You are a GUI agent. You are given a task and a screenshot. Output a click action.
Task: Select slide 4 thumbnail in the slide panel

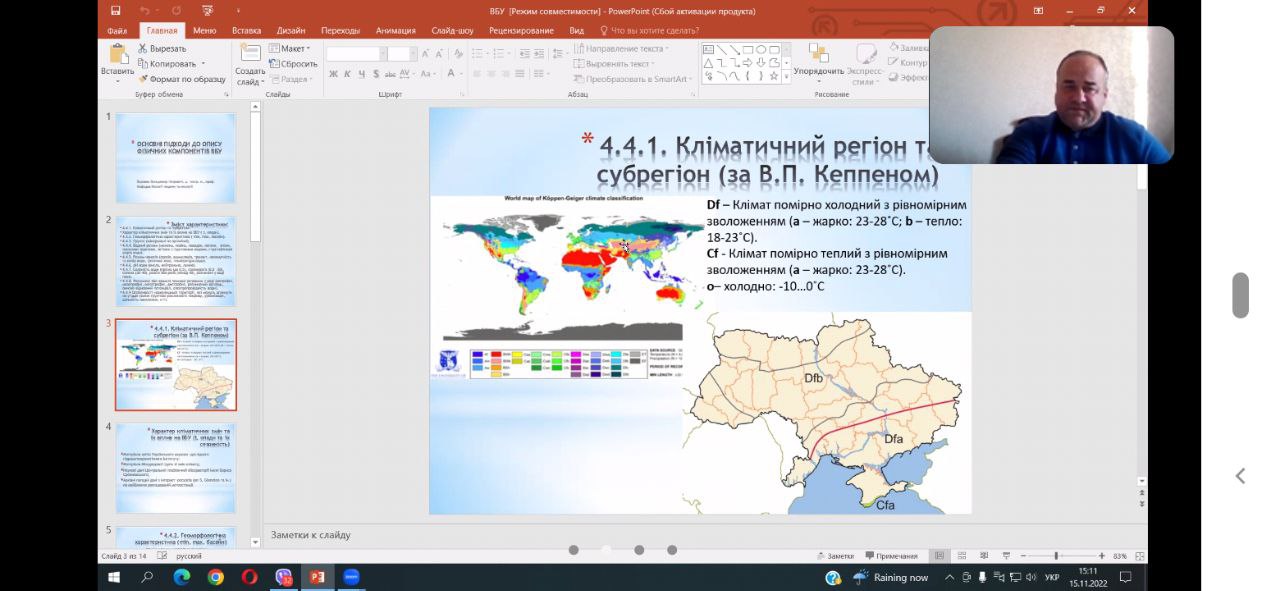click(x=176, y=468)
